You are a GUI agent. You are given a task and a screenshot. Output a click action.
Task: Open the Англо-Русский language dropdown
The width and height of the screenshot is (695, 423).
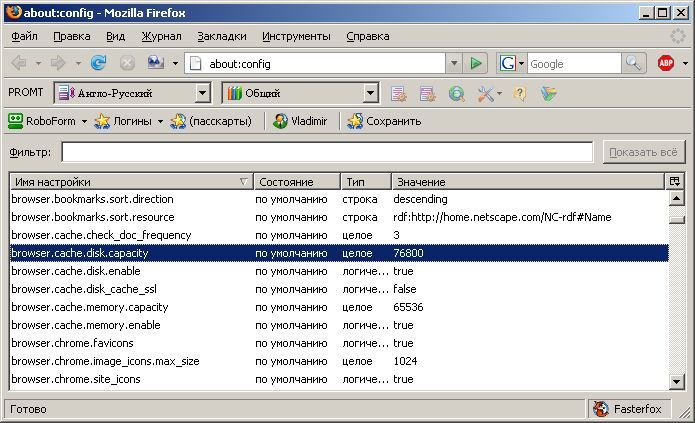point(203,93)
